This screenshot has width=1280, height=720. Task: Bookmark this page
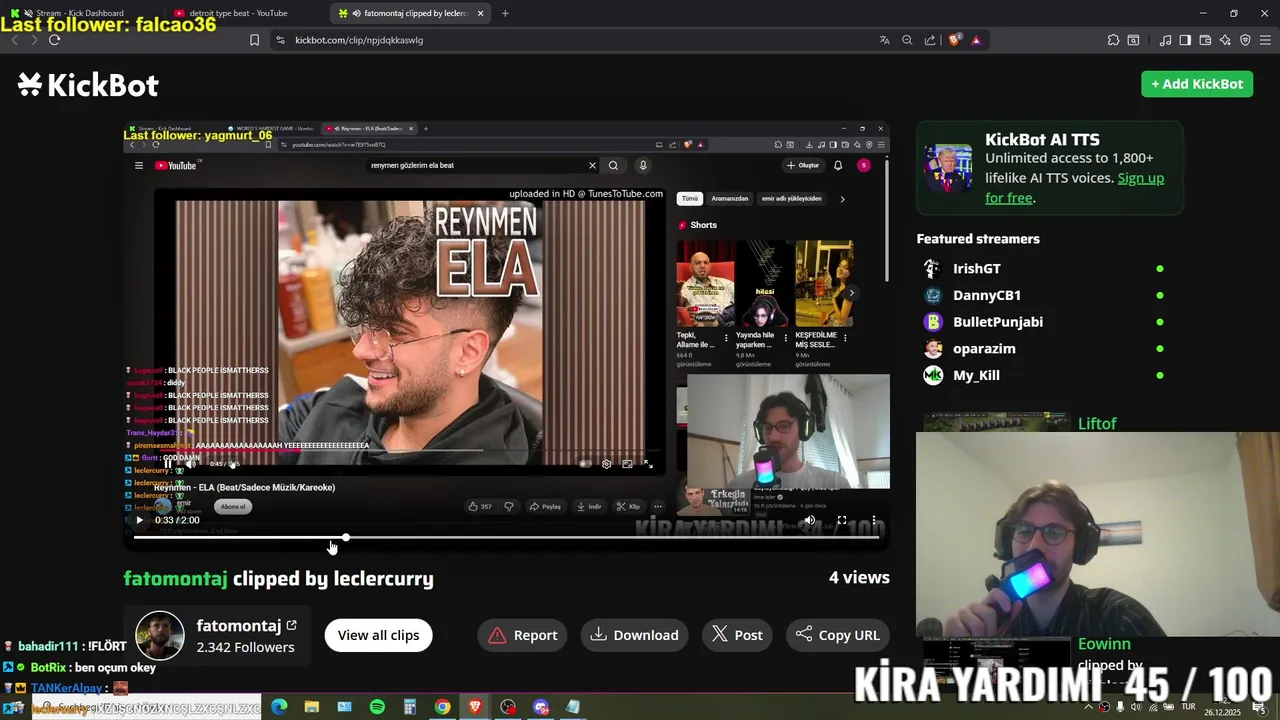click(254, 40)
